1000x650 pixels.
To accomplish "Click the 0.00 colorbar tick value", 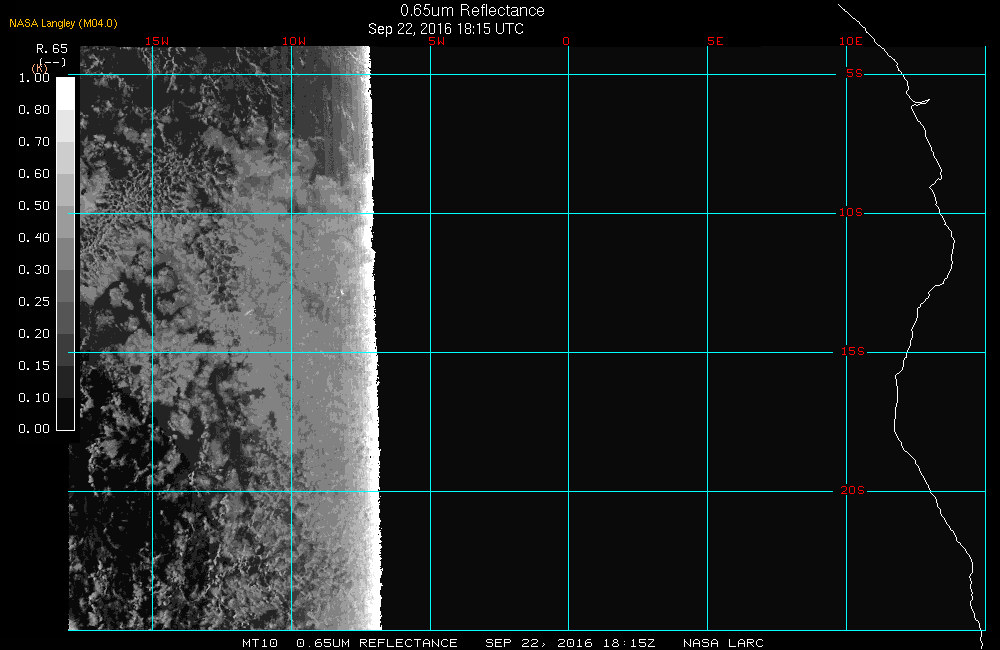I will (34, 429).
